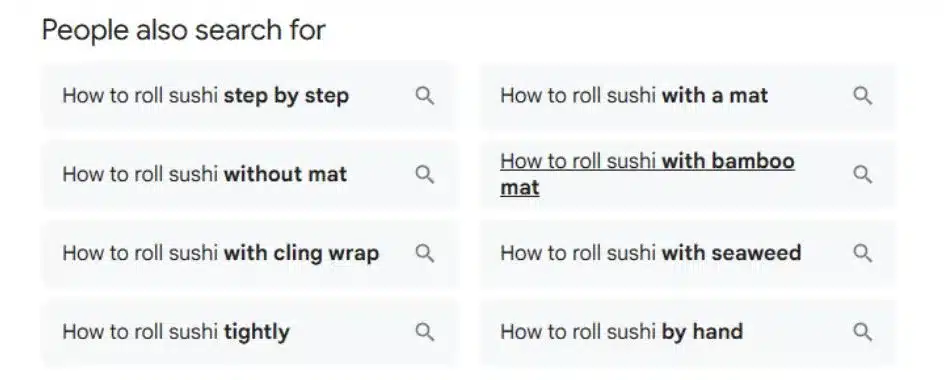Click the bold words 'cling wrap'
The image size is (944, 380).
click(326, 254)
